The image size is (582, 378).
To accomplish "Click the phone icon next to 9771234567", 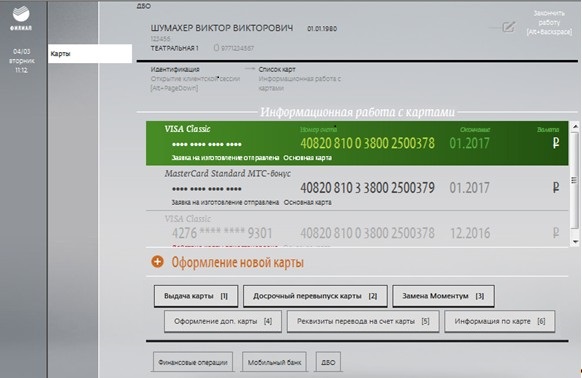I will pyautogui.click(x=216, y=48).
